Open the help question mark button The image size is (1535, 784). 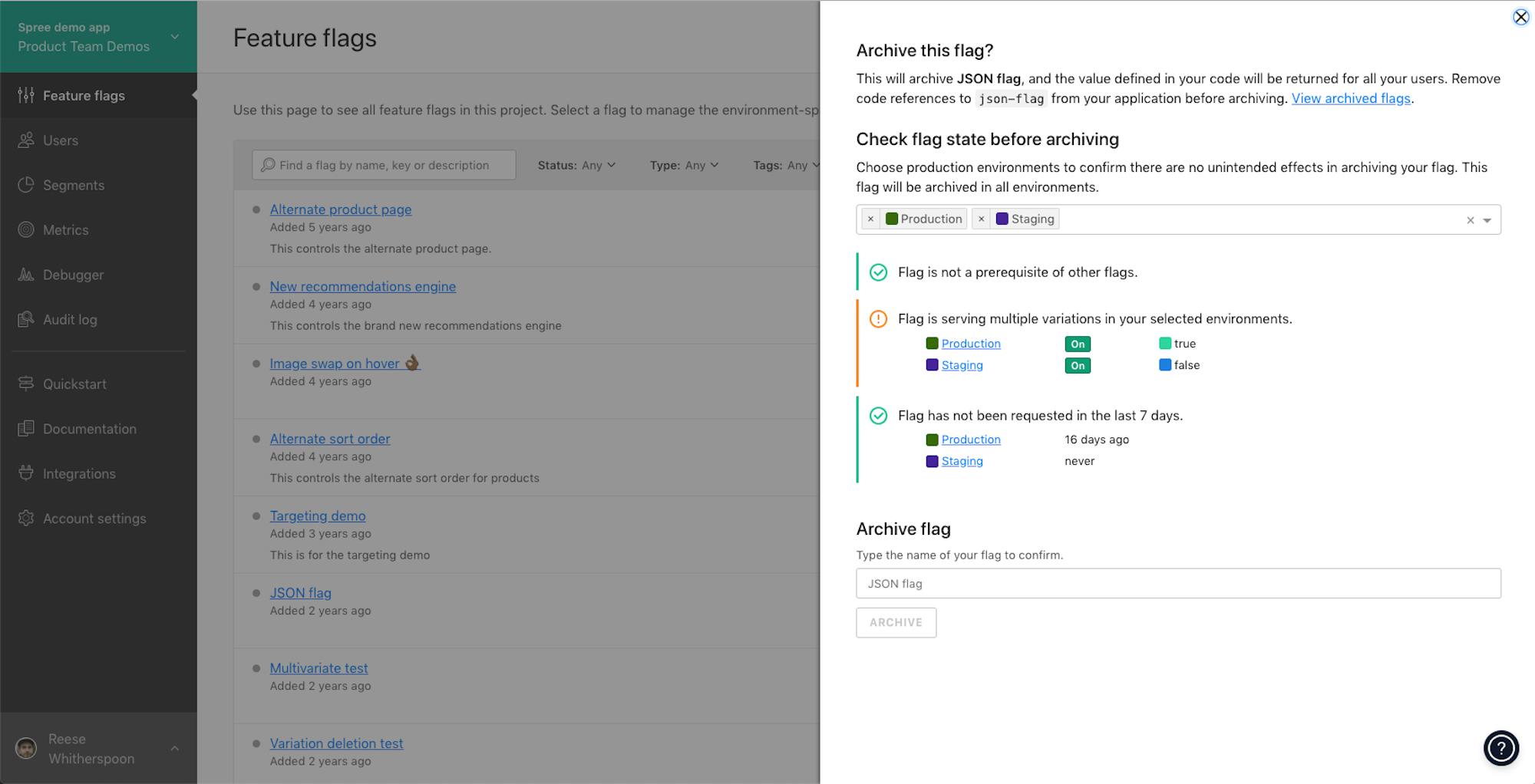[1500, 748]
